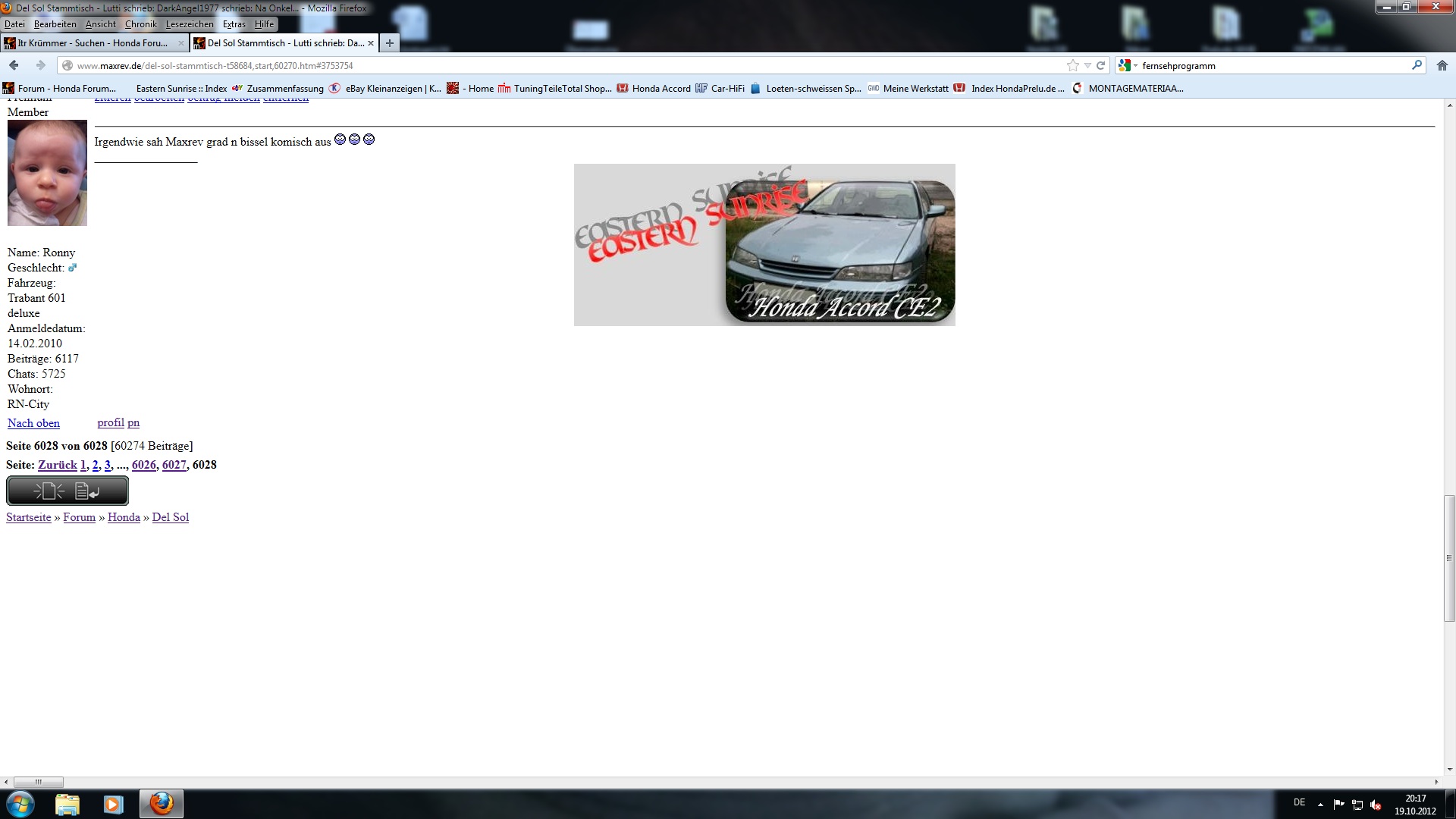
Task: Click the reply-to-topic document icon
Action: click(87, 491)
